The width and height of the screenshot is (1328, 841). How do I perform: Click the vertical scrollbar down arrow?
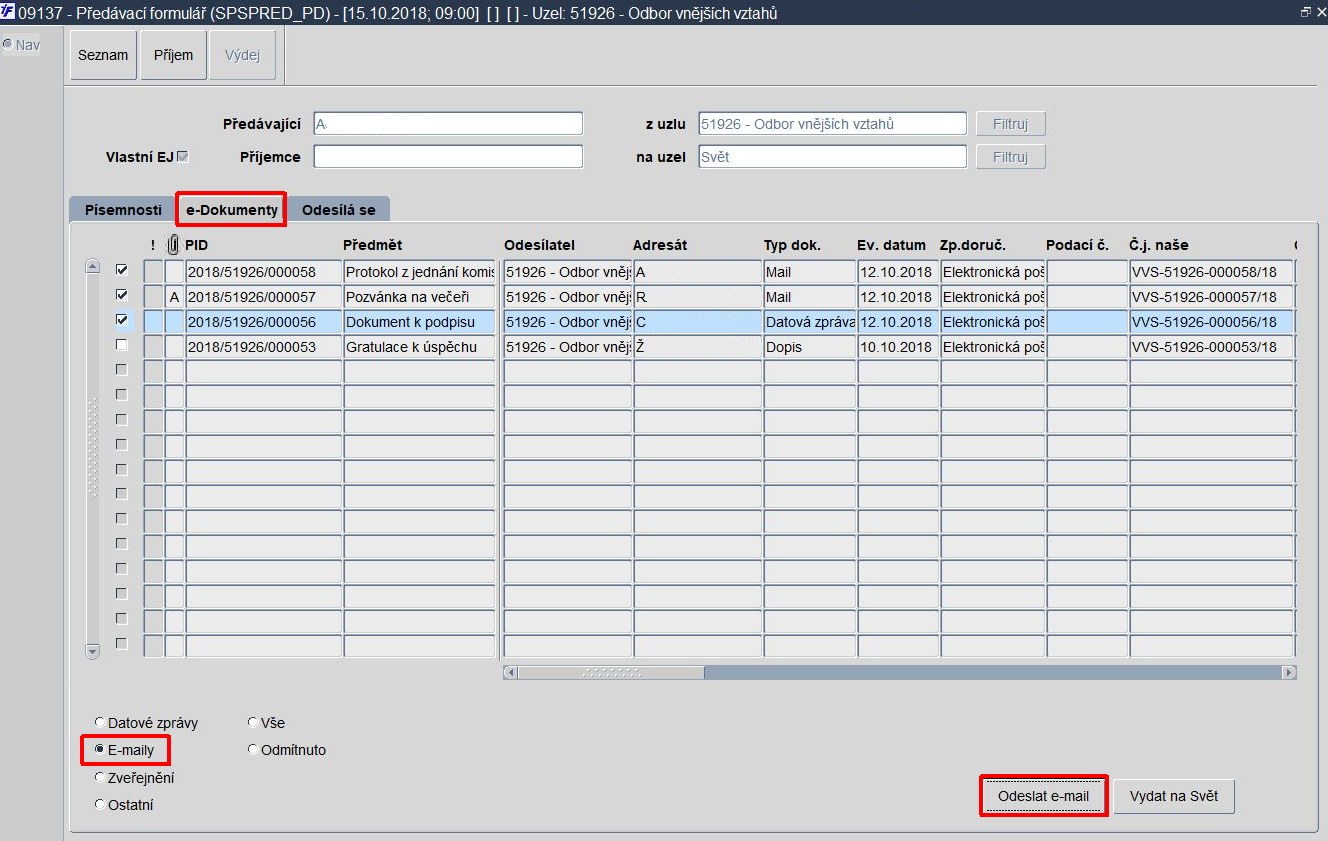click(93, 651)
